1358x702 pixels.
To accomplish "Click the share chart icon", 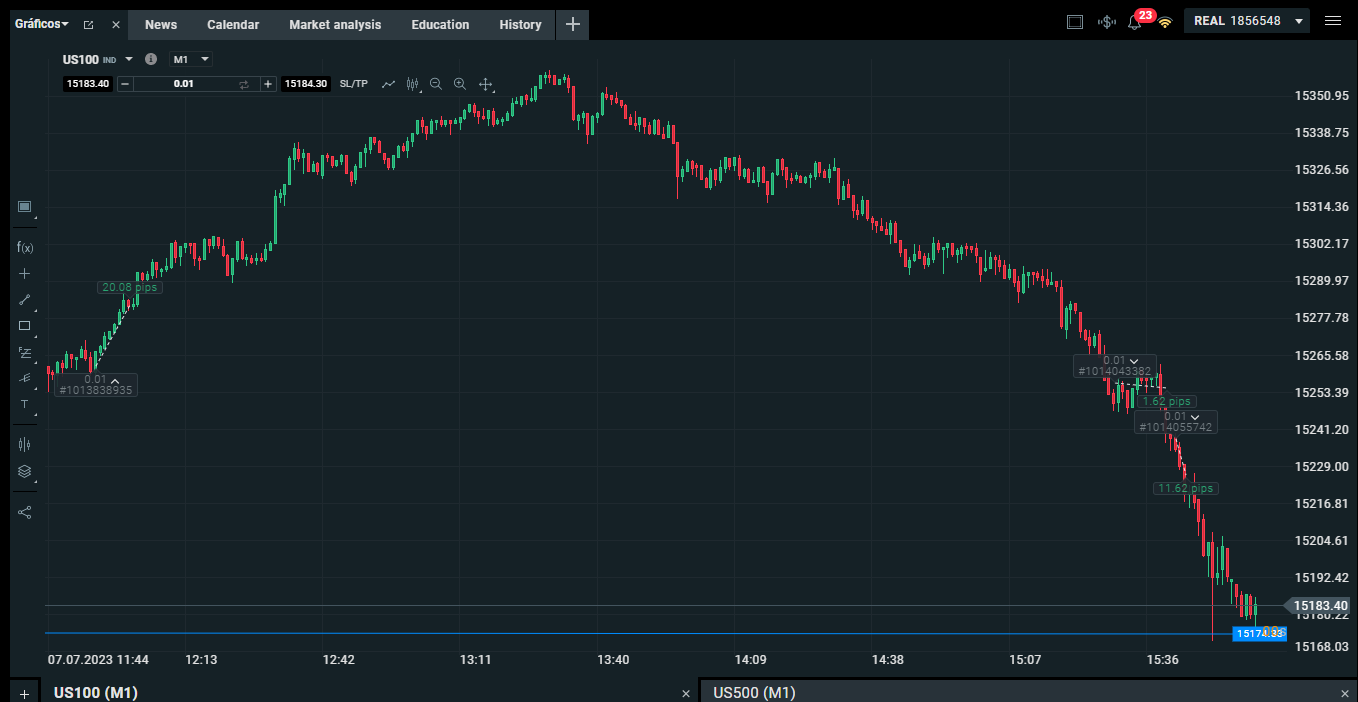I will click(x=25, y=512).
